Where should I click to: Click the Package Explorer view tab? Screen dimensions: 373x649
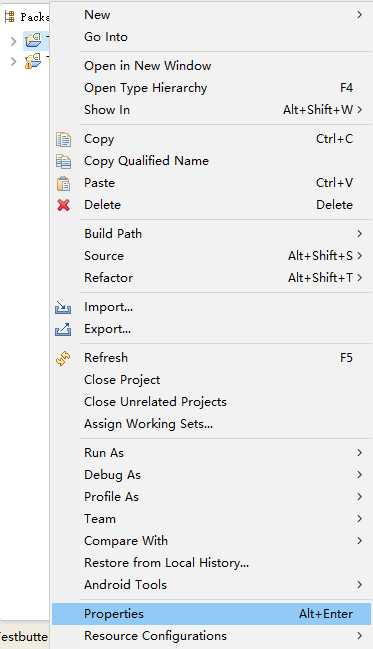[26, 17]
